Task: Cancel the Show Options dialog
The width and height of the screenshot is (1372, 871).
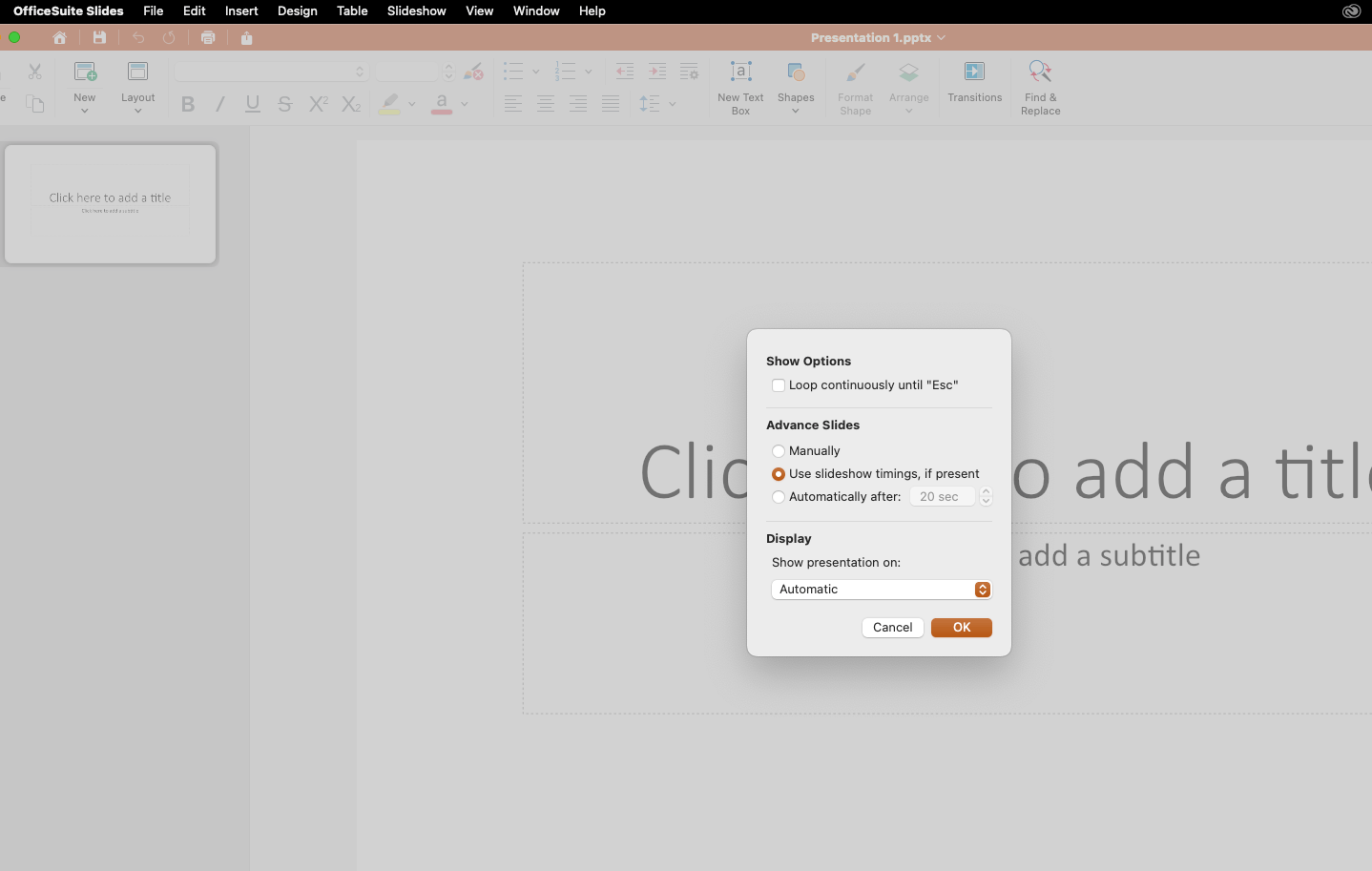Action: [x=892, y=627]
